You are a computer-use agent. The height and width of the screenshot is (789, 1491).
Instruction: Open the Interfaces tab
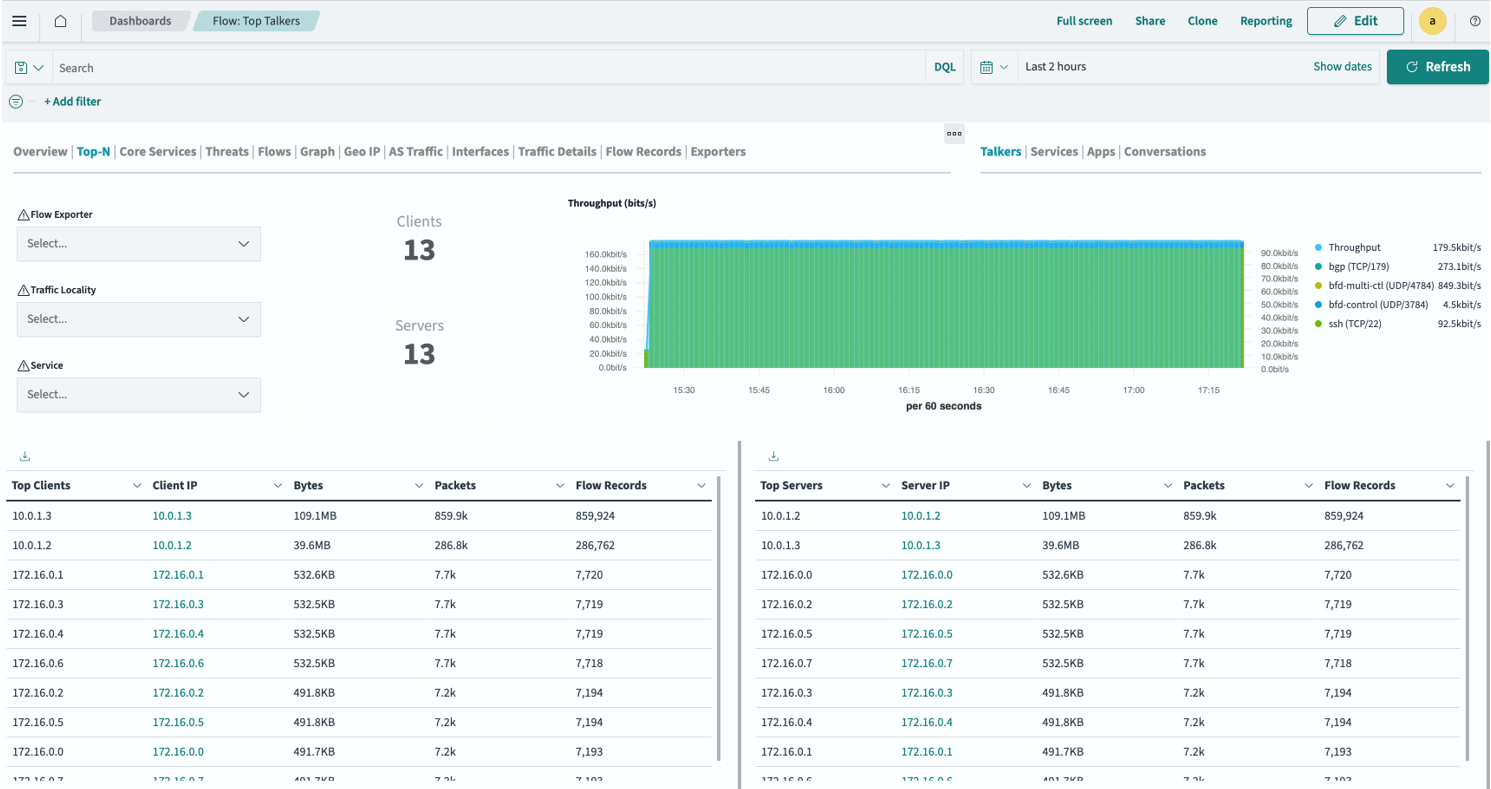coord(480,152)
